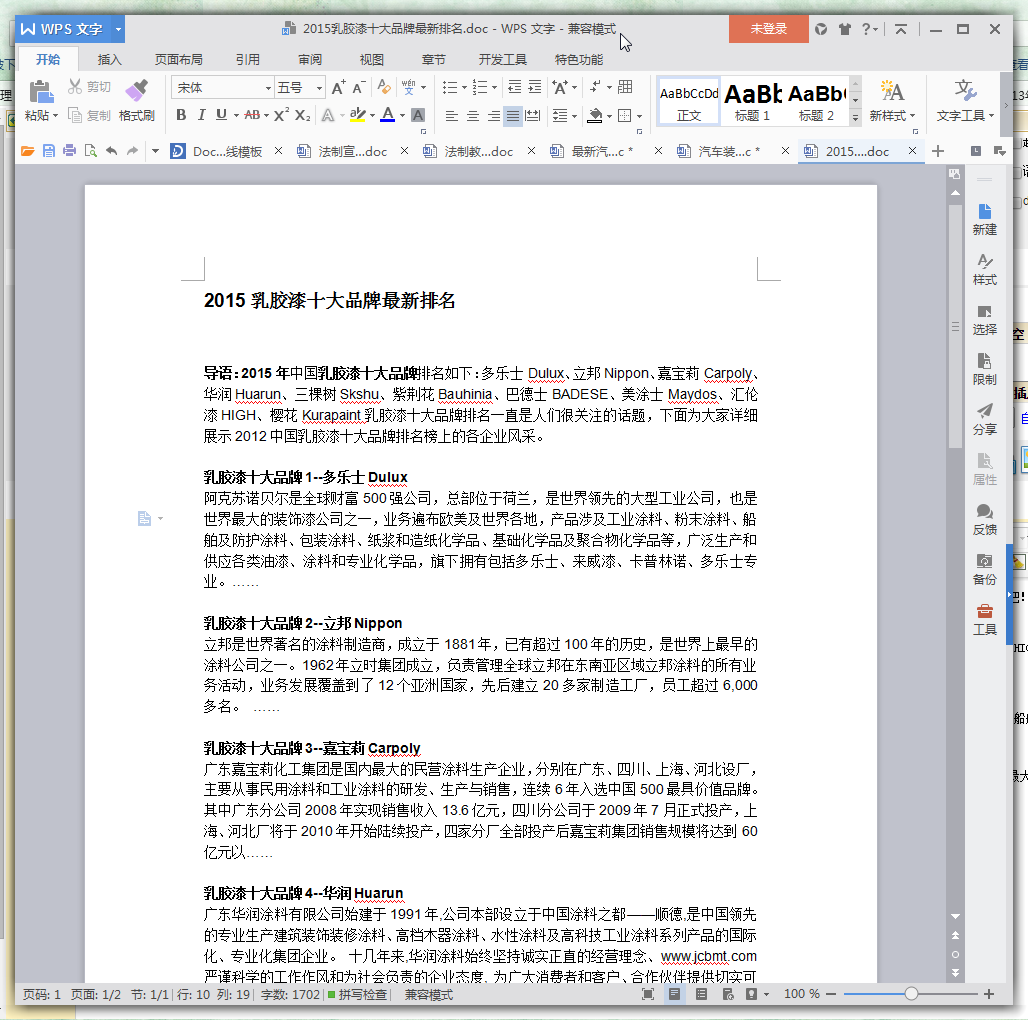The image size is (1028, 1020).
Task: Open the Feedback (反馈) sidebar panel
Action: (985, 519)
